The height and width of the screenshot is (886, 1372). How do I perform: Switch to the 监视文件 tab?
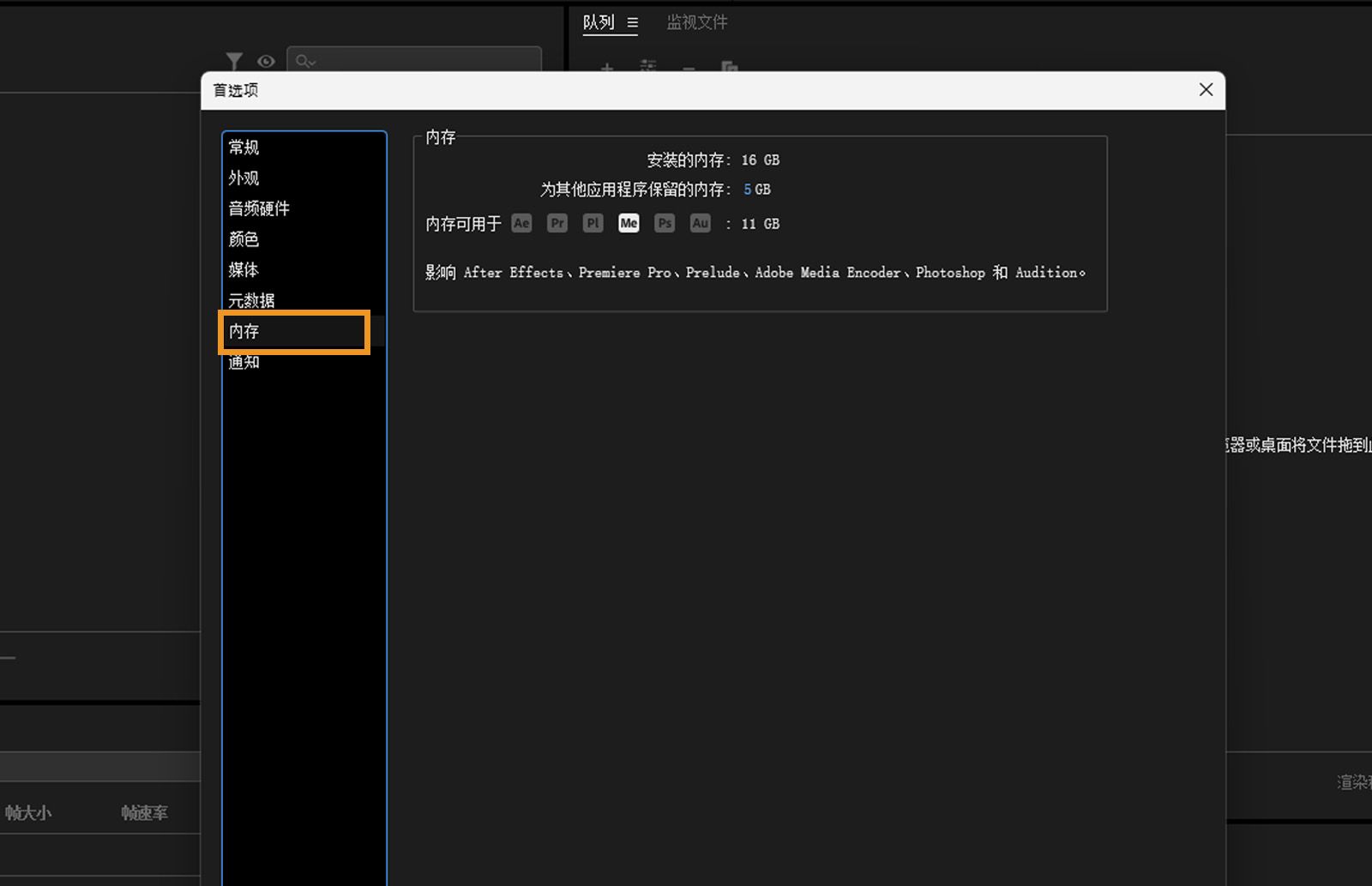tap(696, 22)
